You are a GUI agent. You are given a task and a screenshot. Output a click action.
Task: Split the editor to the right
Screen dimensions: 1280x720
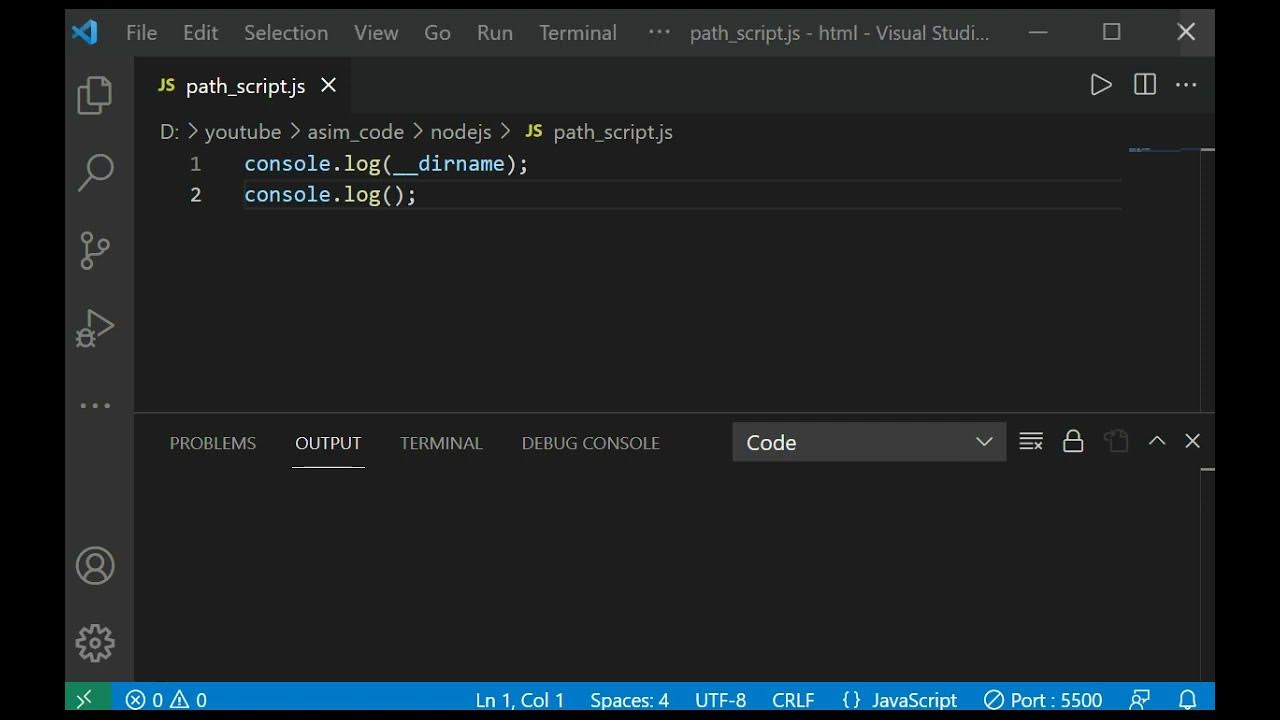(1145, 85)
